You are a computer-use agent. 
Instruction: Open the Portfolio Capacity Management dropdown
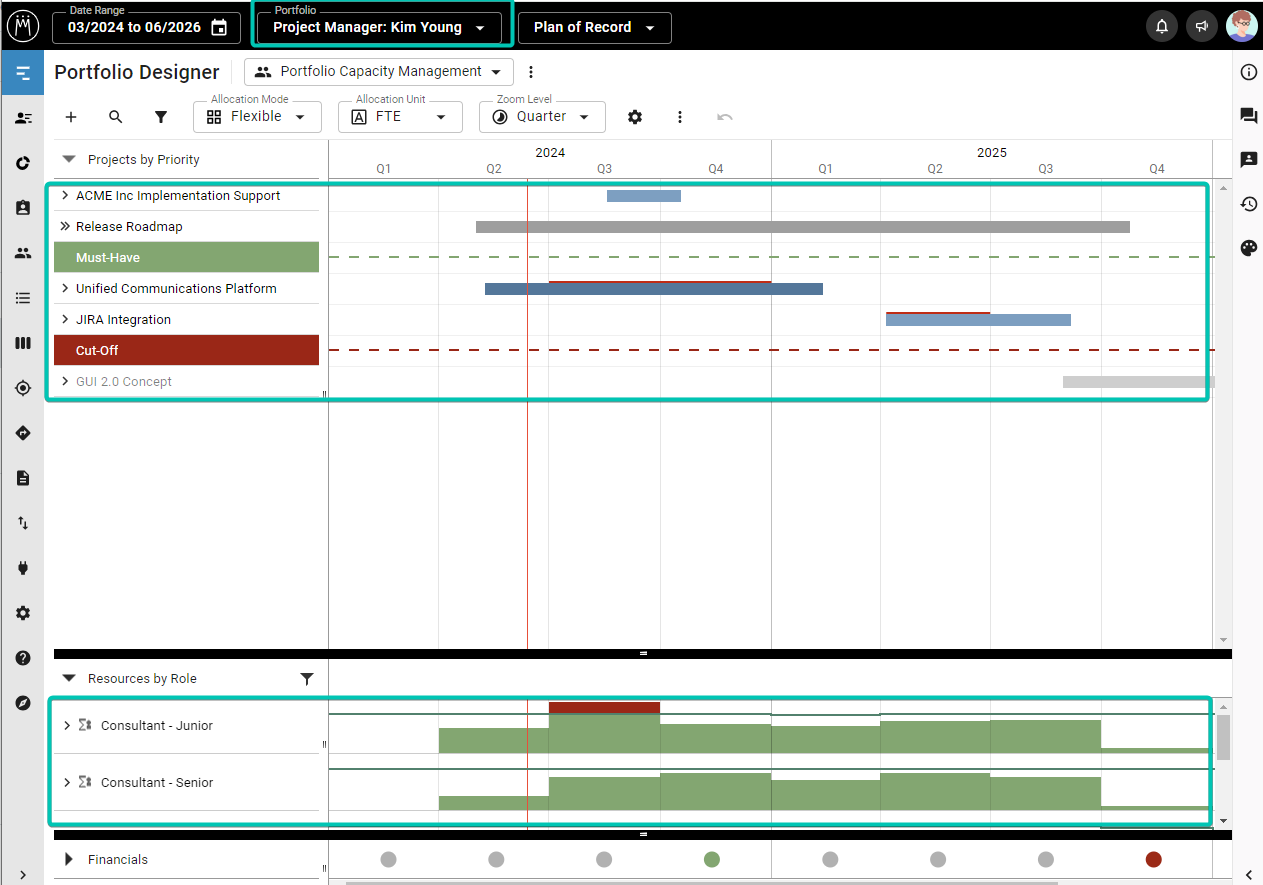pyautogui.click(x=379, y=72)
